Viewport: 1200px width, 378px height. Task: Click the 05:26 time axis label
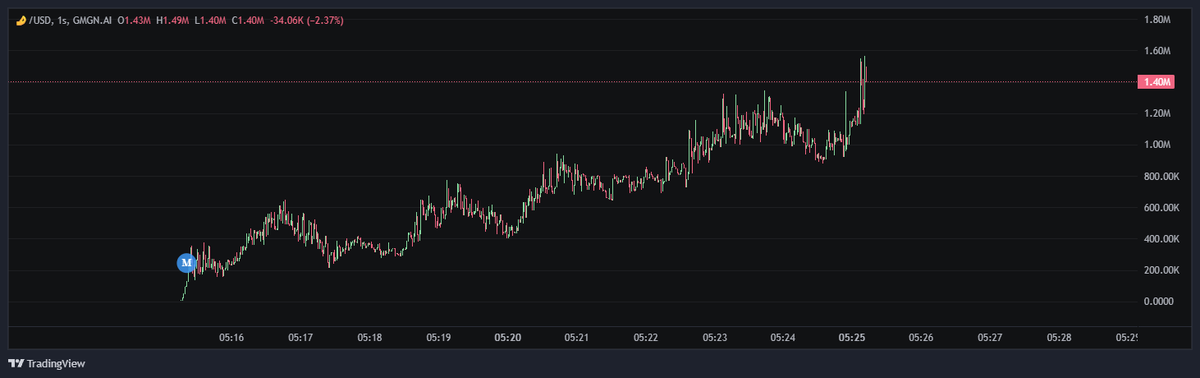tap(922, 338)
